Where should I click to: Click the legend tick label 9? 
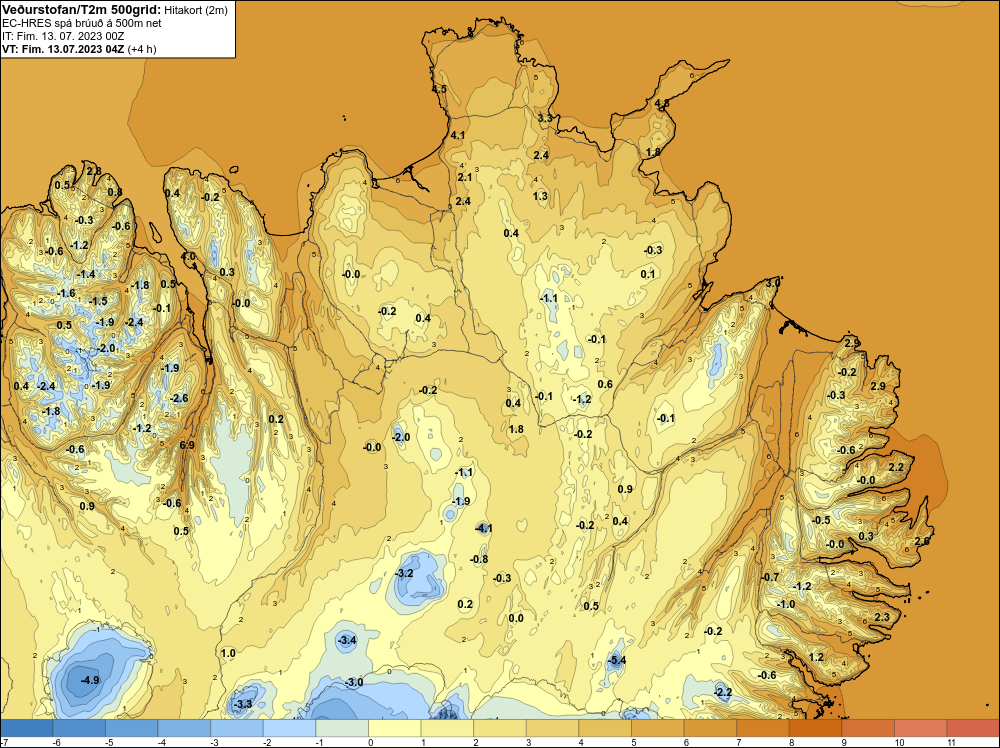[842, 742]
